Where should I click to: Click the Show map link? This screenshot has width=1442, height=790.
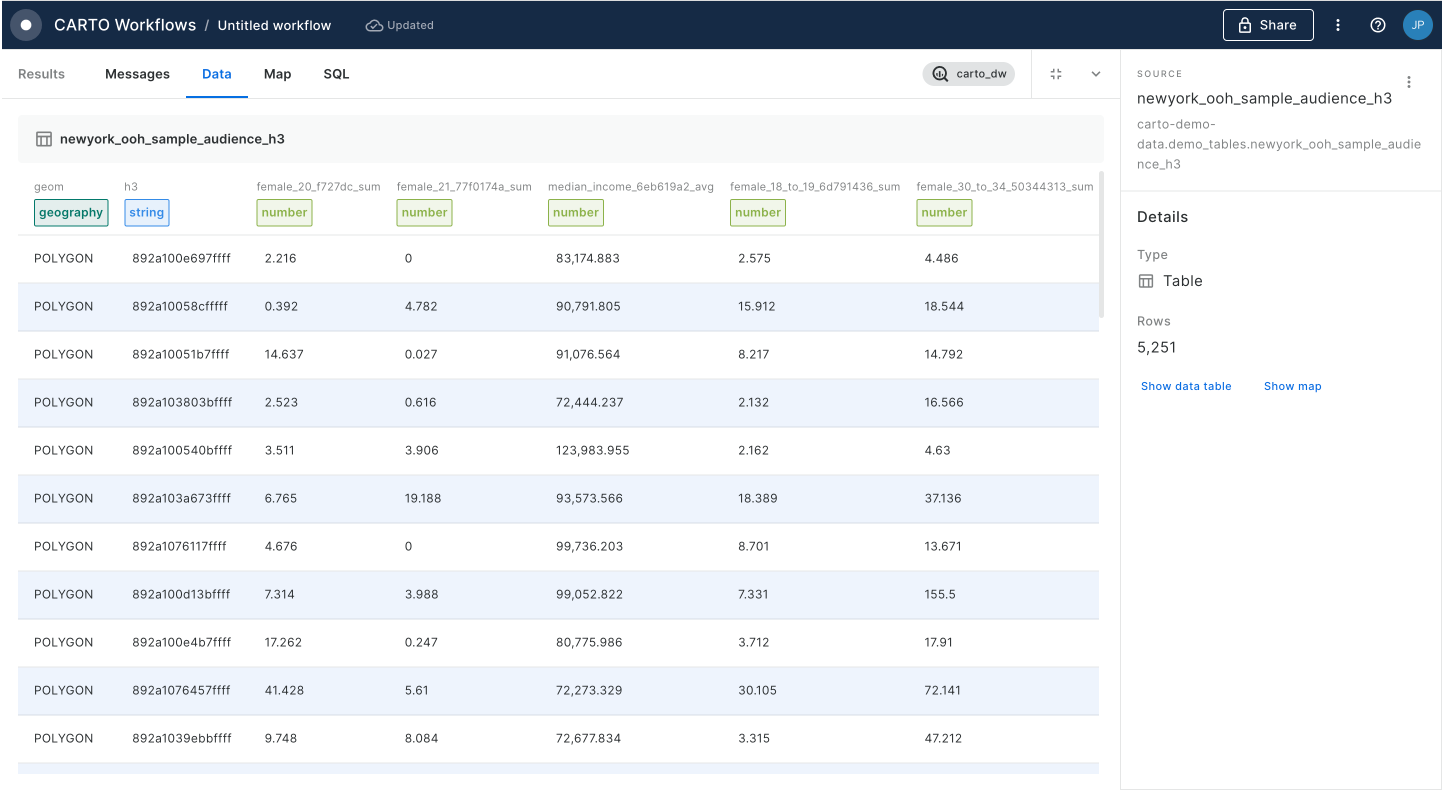pyautogui.click(x=1292, y=386)
